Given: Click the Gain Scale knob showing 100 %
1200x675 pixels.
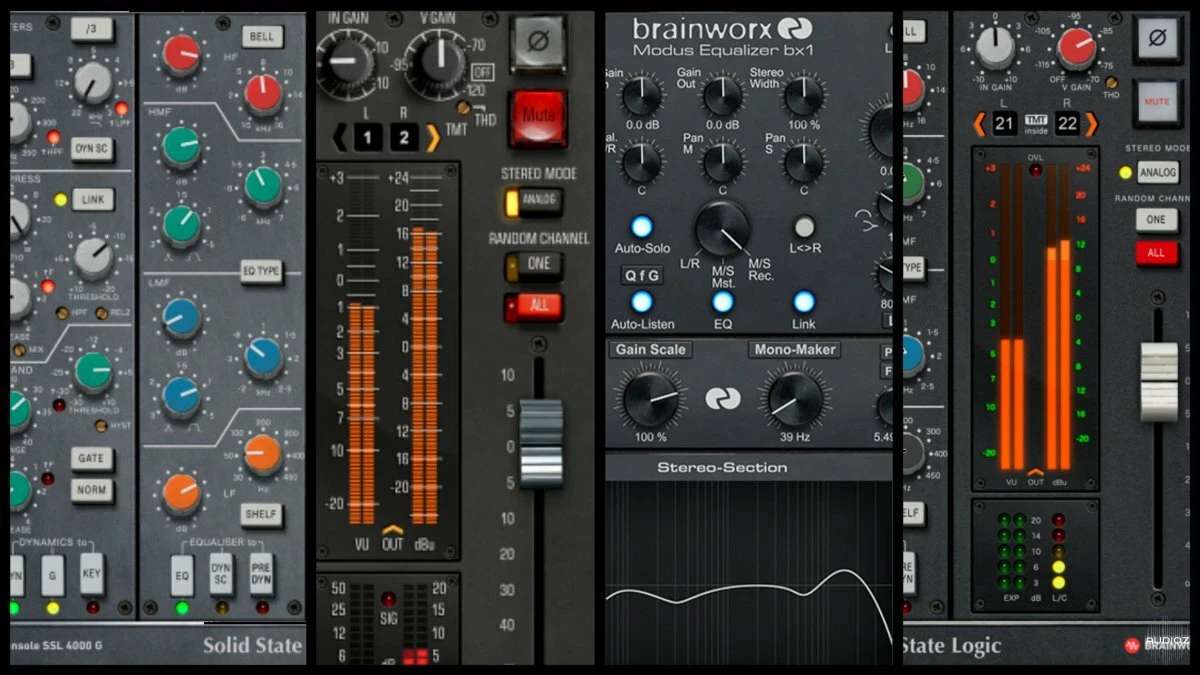Looking at the screenshot, I should [650, 397].
